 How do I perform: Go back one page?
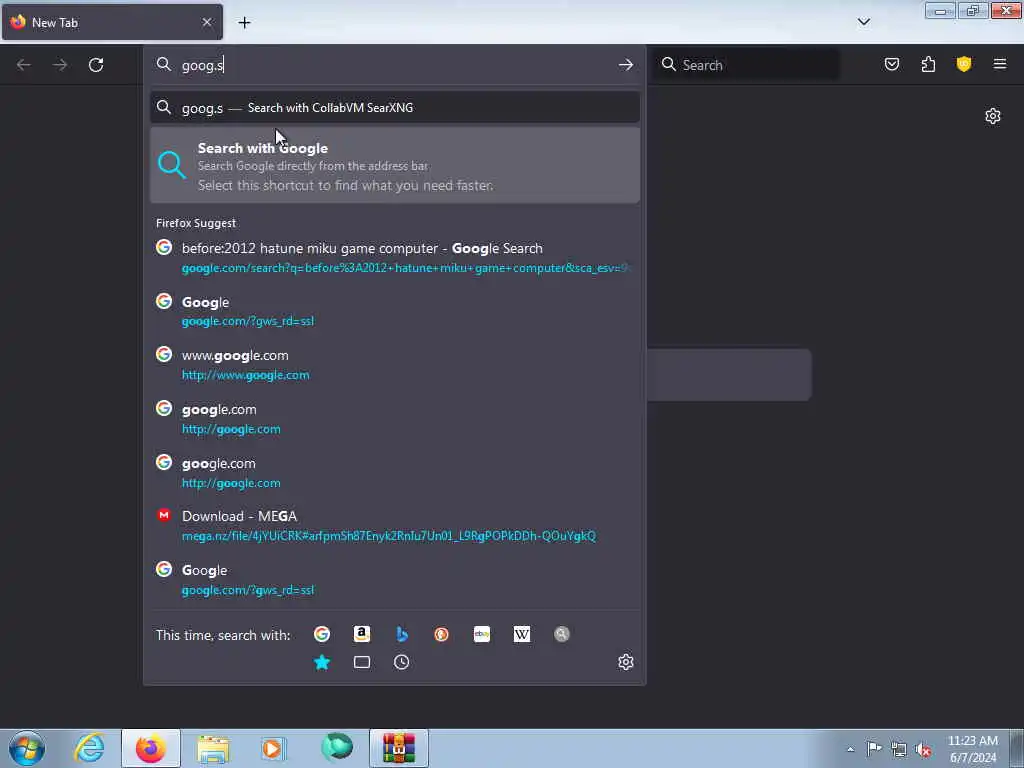coord(24,65)
